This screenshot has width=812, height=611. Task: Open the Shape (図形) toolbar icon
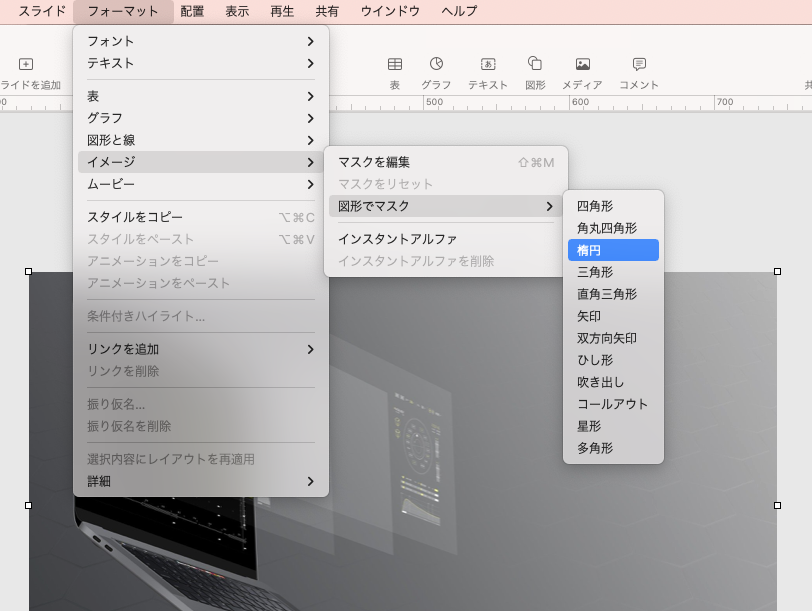(535, 63)
